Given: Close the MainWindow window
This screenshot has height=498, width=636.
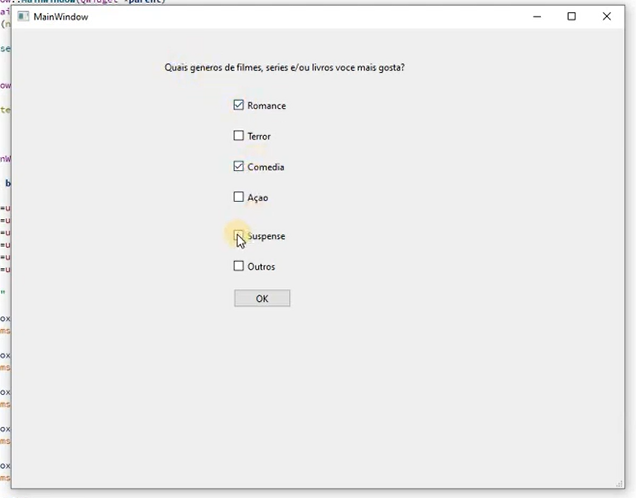Looking at the screenshot, I should click(607, 17).
